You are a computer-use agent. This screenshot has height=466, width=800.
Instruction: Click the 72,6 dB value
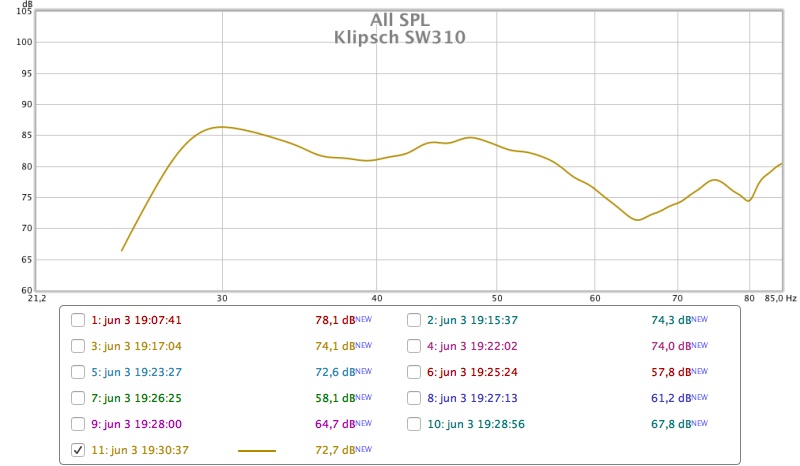[335, 372]
